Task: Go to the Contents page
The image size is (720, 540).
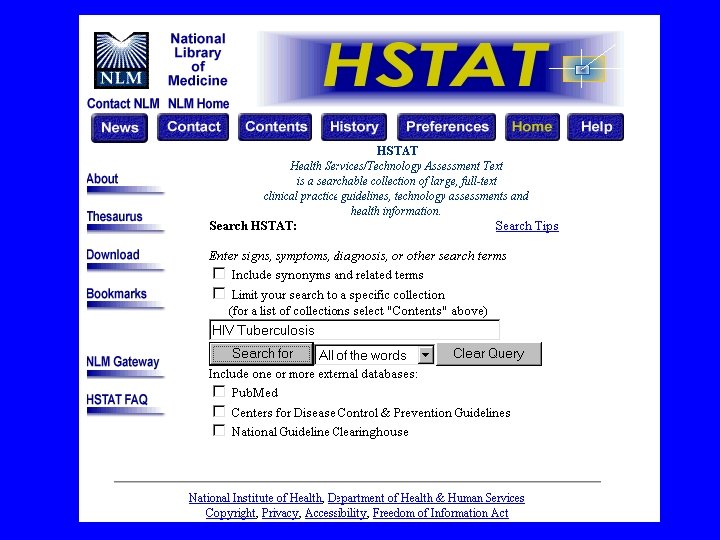Action: [x=275, y=127]
